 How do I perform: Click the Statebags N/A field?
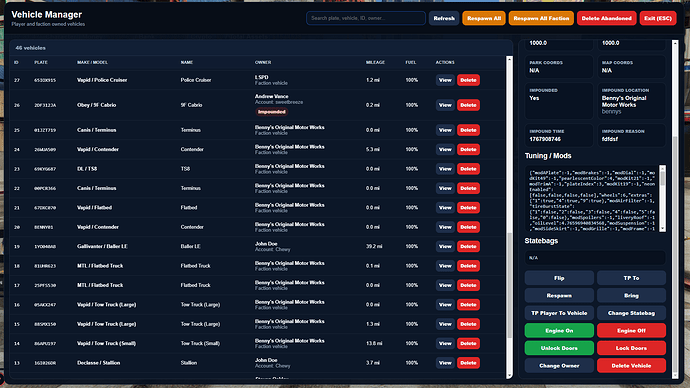tap(595, 258)
